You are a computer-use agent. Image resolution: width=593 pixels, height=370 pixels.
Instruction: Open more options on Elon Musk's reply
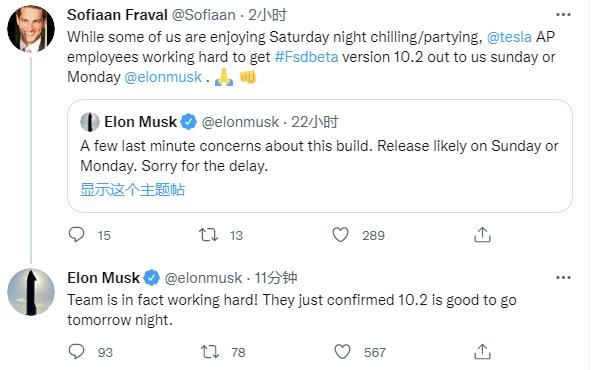pyautogui.click(x=563, y=278)
